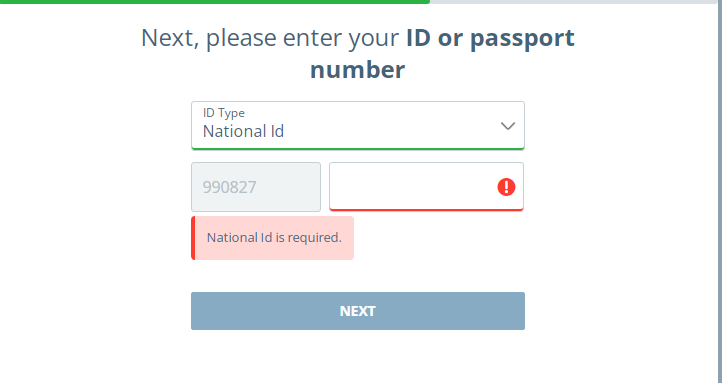Screen dimensions: 722x383
Task: Click the NEXT button
Action: coord(358,311)
